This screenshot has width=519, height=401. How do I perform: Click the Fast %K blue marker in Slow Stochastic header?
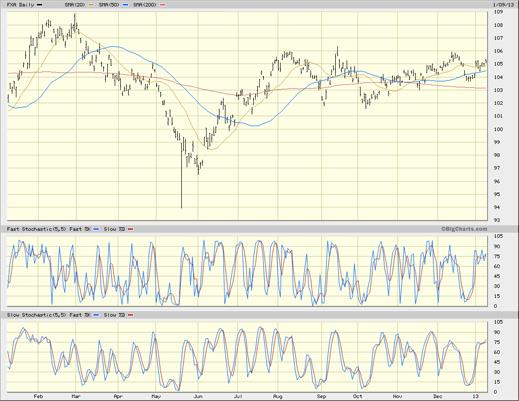(96, 315)
